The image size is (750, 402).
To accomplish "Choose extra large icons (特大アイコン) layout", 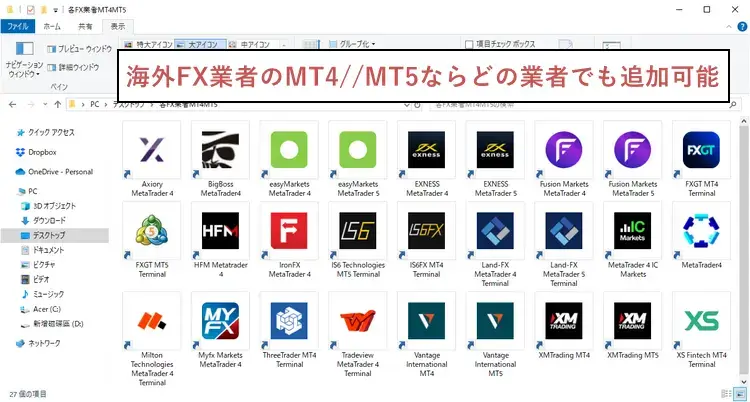I will click(148, 45).
